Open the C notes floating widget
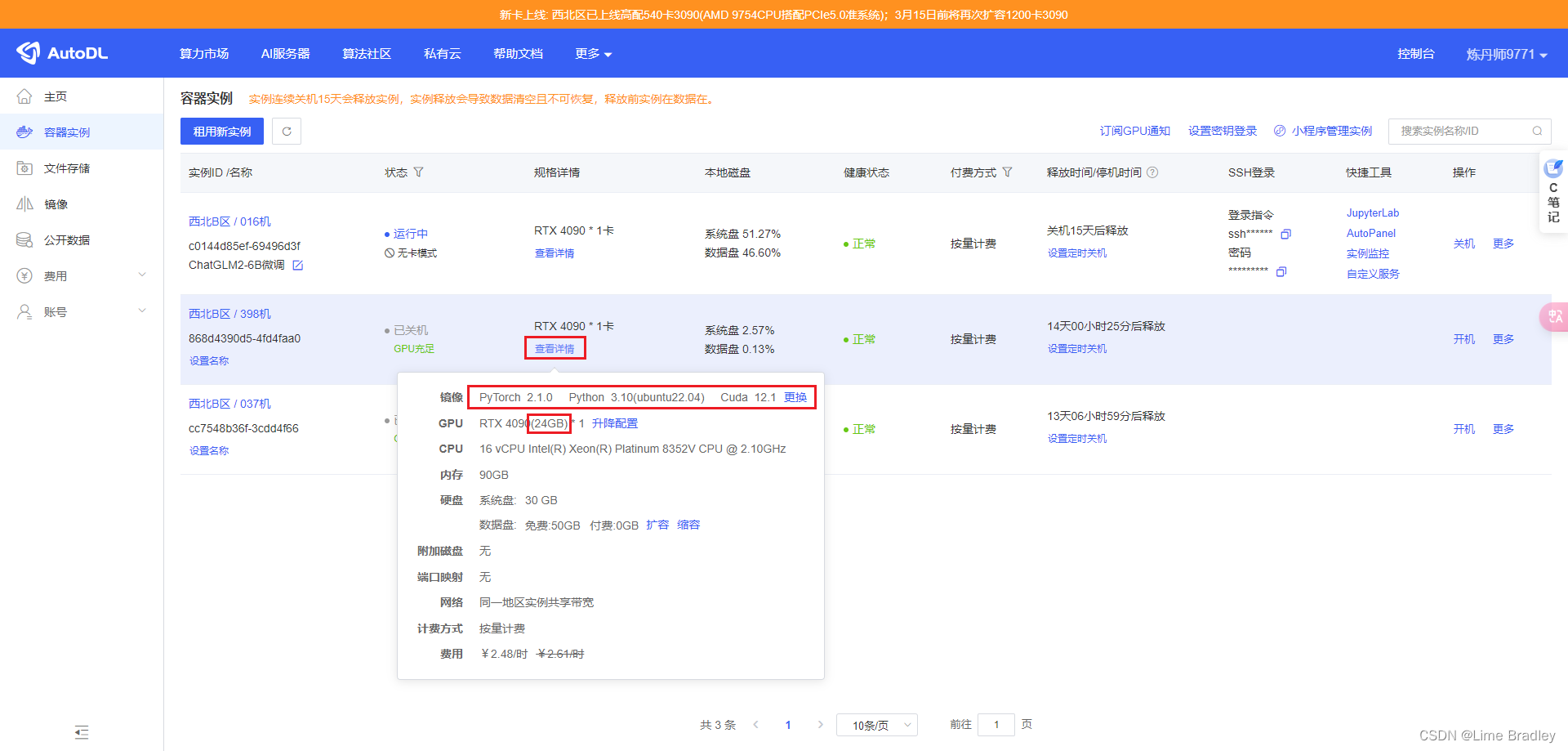Screen dimensions: 1568x751 [1553, 192]
